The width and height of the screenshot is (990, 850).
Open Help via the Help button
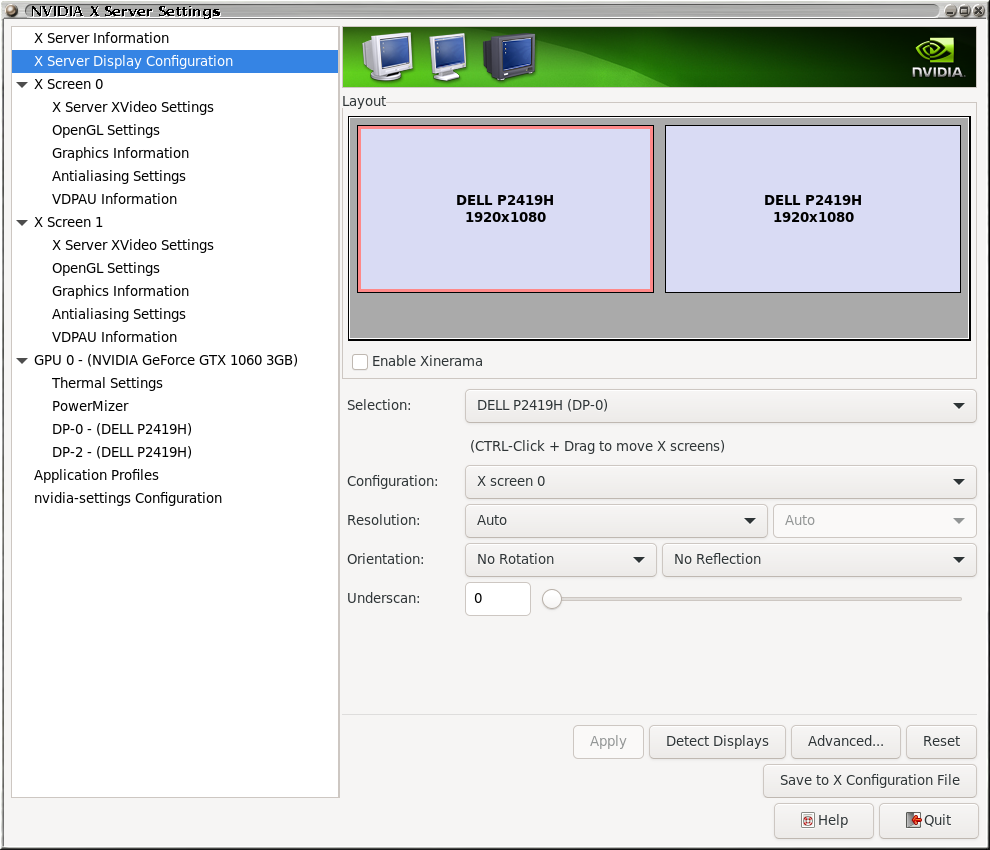click(824, 820)
